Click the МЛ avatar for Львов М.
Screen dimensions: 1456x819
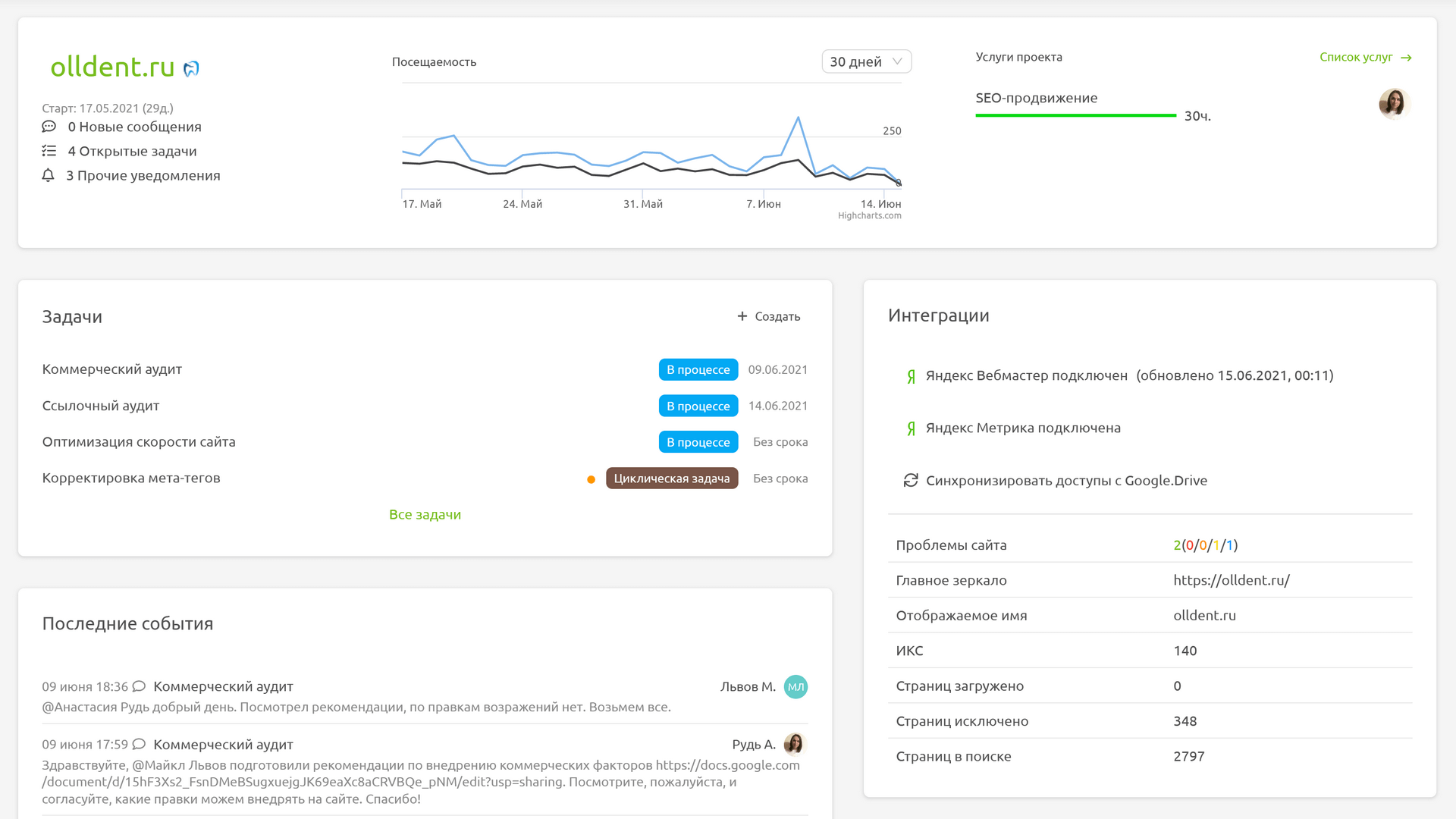[795, 686]
